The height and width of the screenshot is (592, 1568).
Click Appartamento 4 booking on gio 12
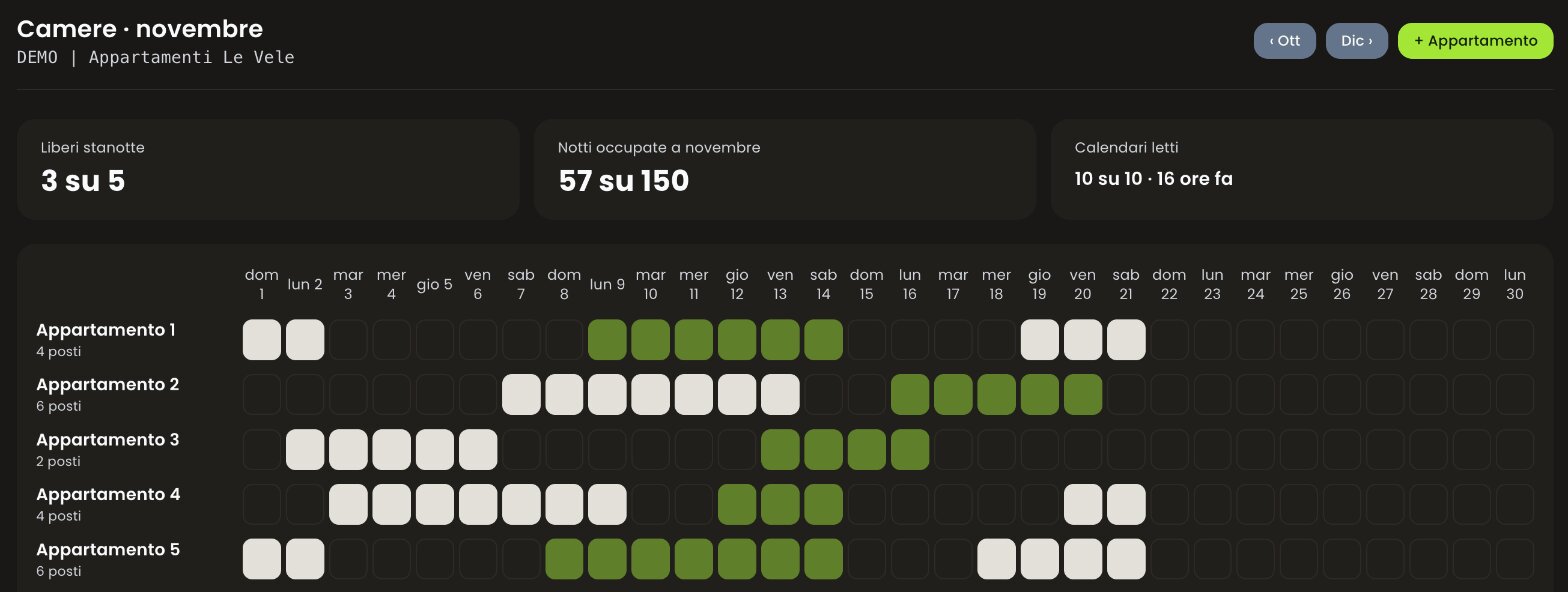pos(737,504)
